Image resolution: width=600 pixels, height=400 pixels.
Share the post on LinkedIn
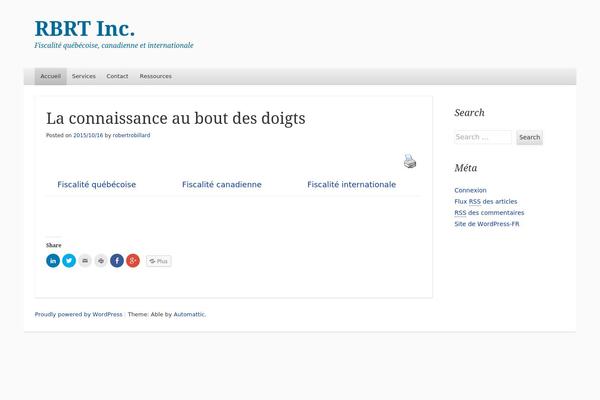pyautogui.click(x=53, y=261)
